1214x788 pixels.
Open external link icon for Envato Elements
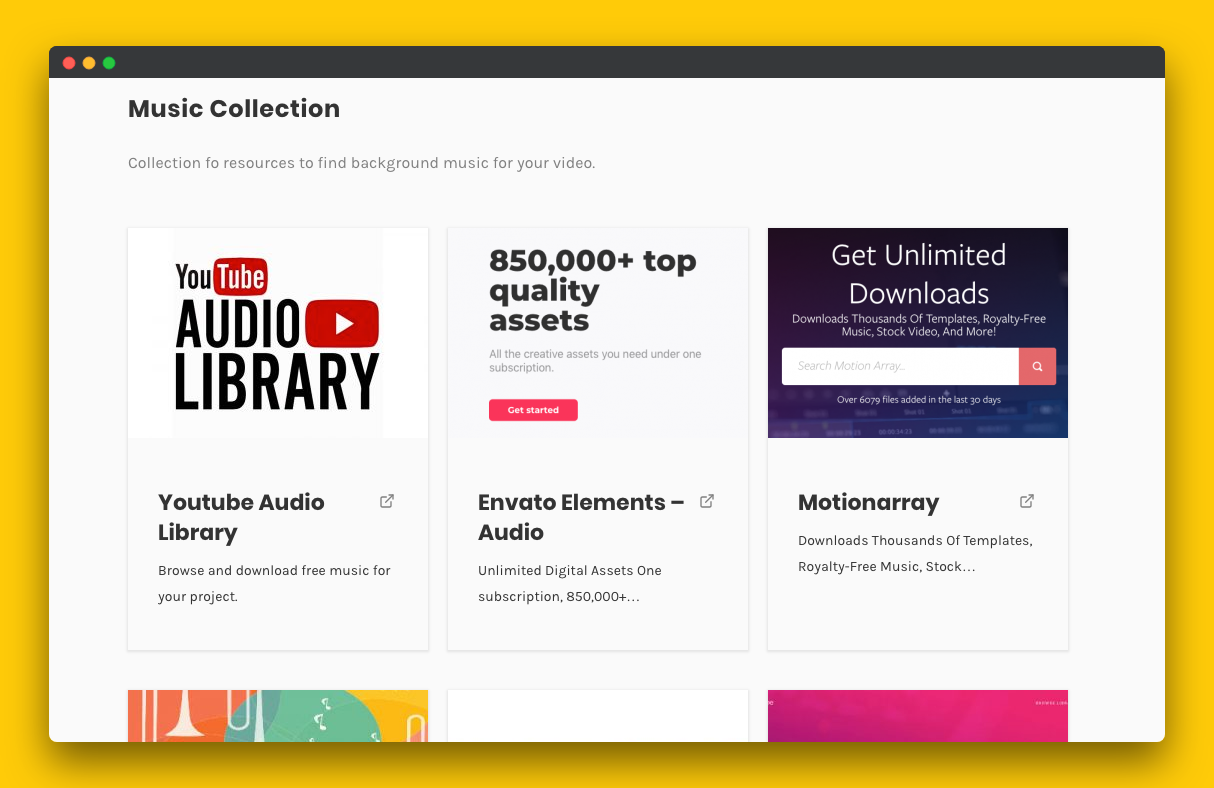(x=707, y=501)
